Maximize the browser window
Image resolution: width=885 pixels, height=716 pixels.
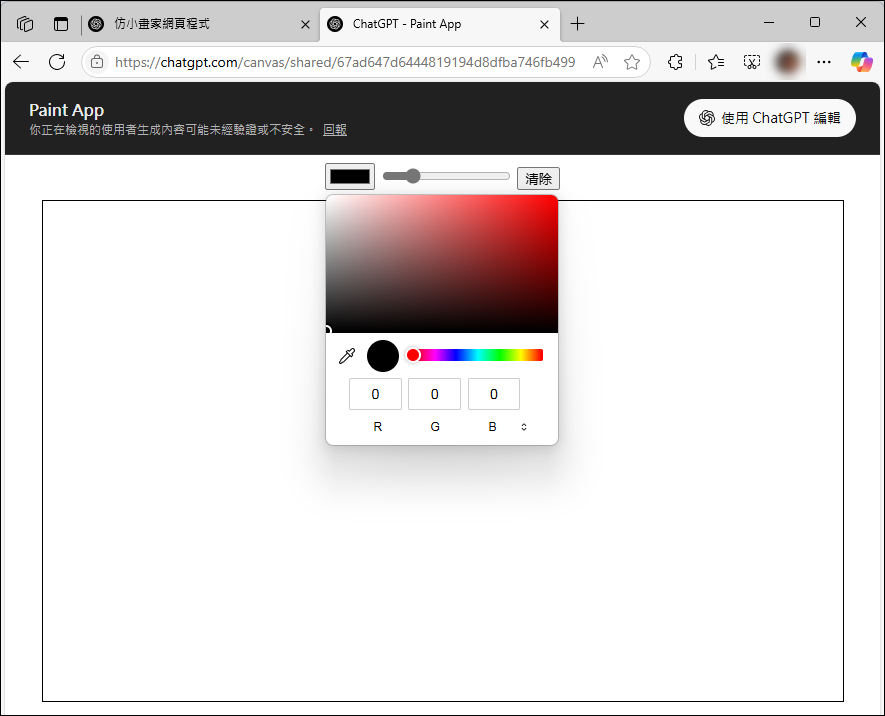[815, 23]
